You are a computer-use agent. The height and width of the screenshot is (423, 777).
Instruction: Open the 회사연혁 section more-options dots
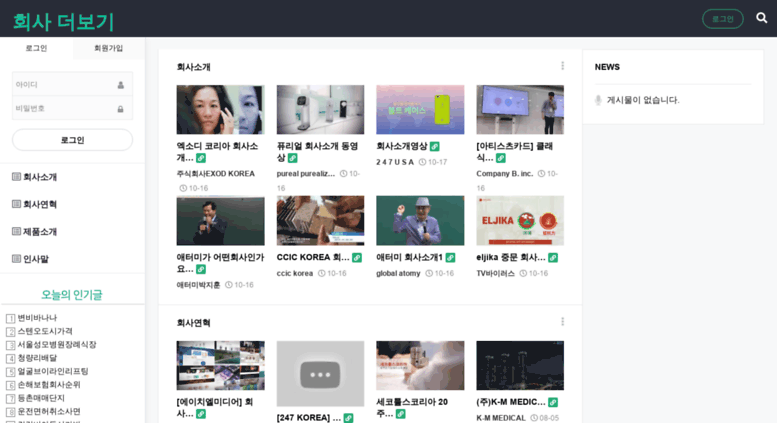tap(562, 322)
